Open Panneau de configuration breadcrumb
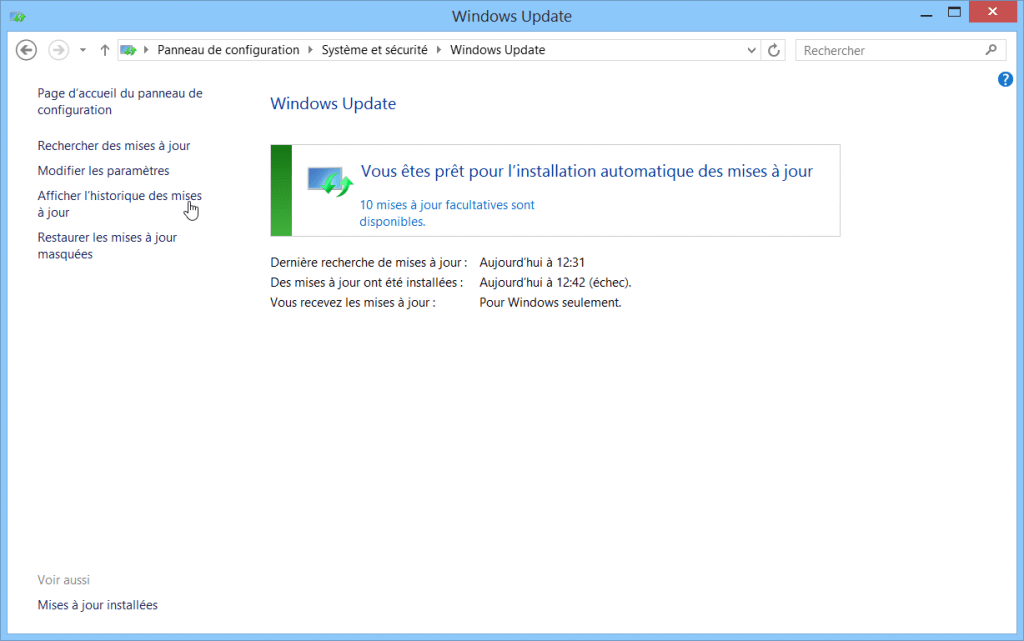This screenshot has width=1024, height=641. (228, 50)
